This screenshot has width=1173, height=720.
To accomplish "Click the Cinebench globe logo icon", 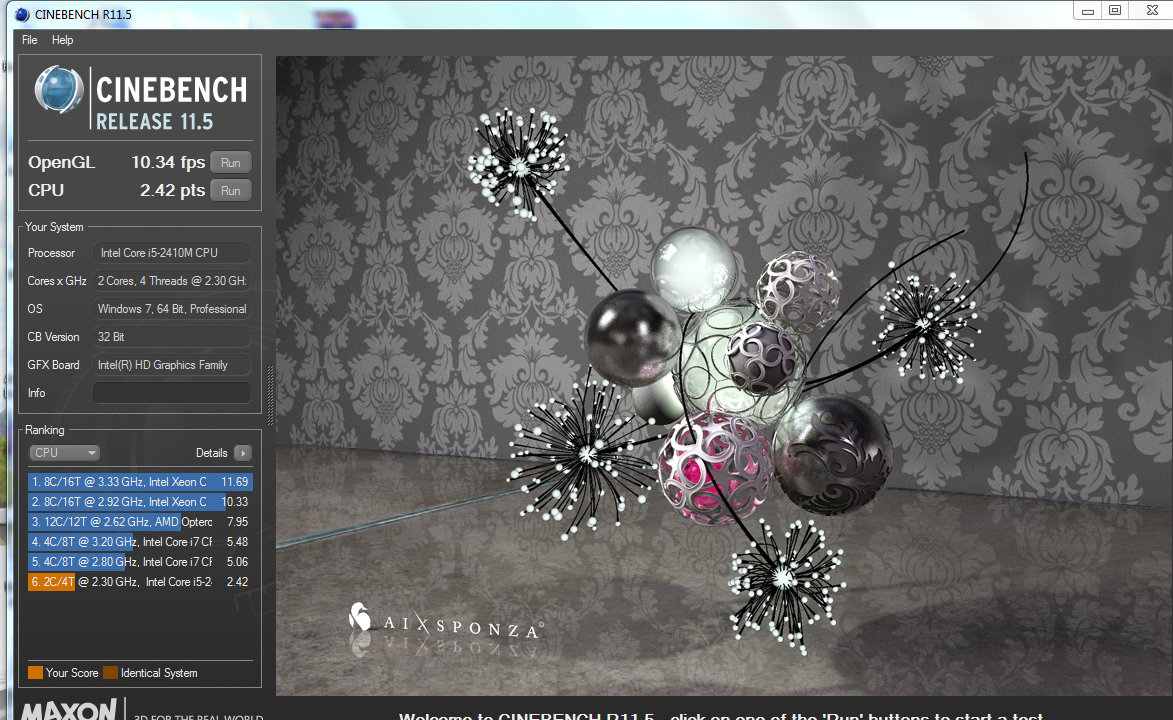I will 59,90.
